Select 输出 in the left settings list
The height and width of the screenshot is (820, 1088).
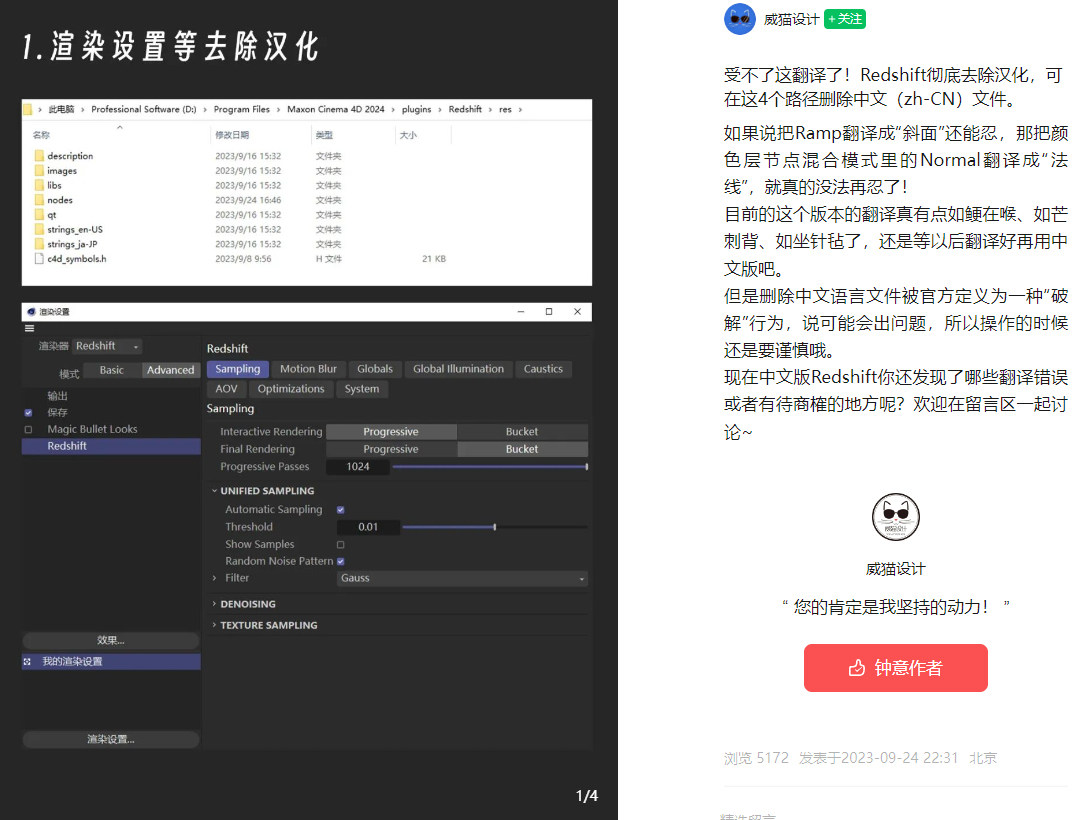[57, 396]
